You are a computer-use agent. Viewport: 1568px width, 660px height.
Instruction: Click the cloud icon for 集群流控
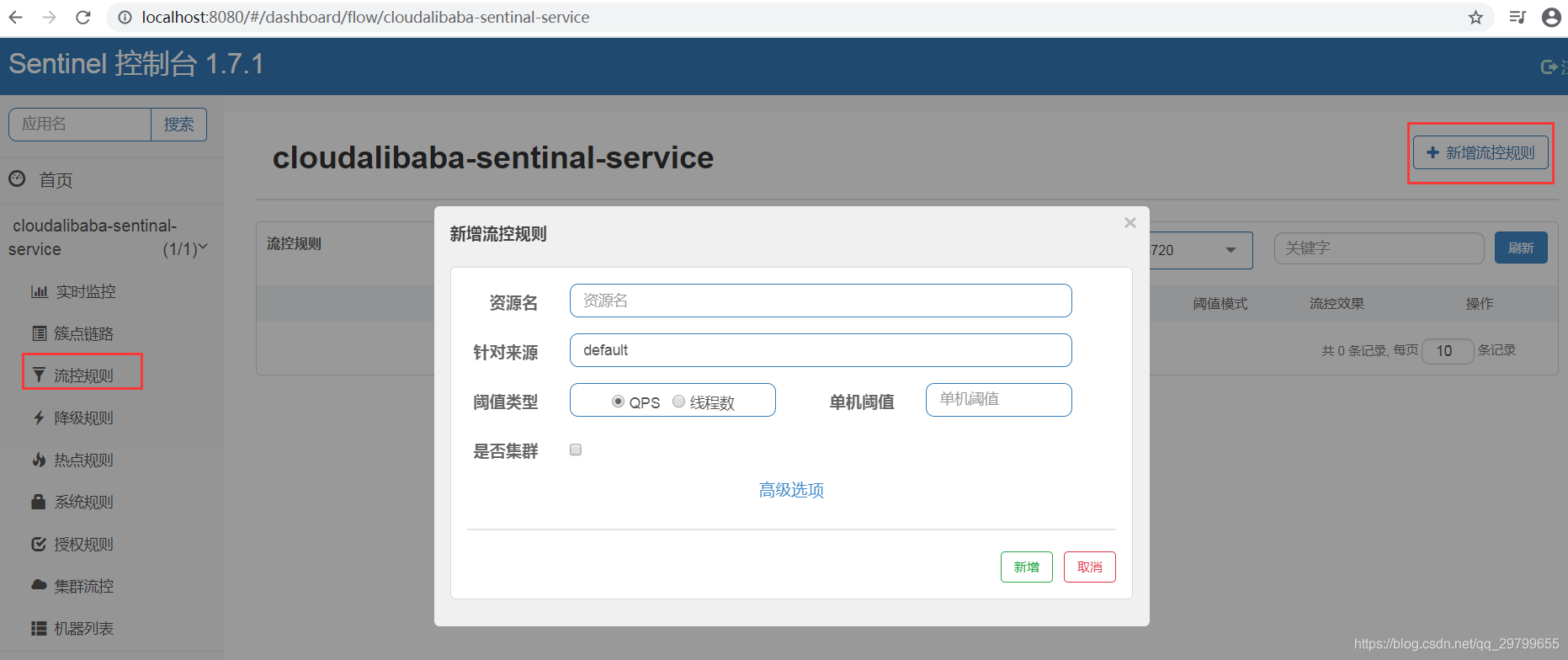coord(39,585)
